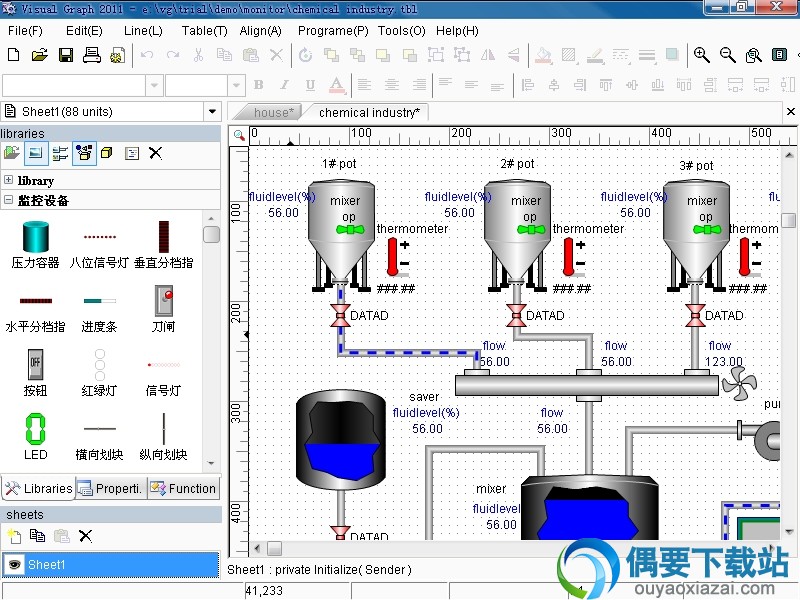Click the Zoom In magnifier icon
The image size is (800, 600).
pyautogui.click(x=702, y=55)
